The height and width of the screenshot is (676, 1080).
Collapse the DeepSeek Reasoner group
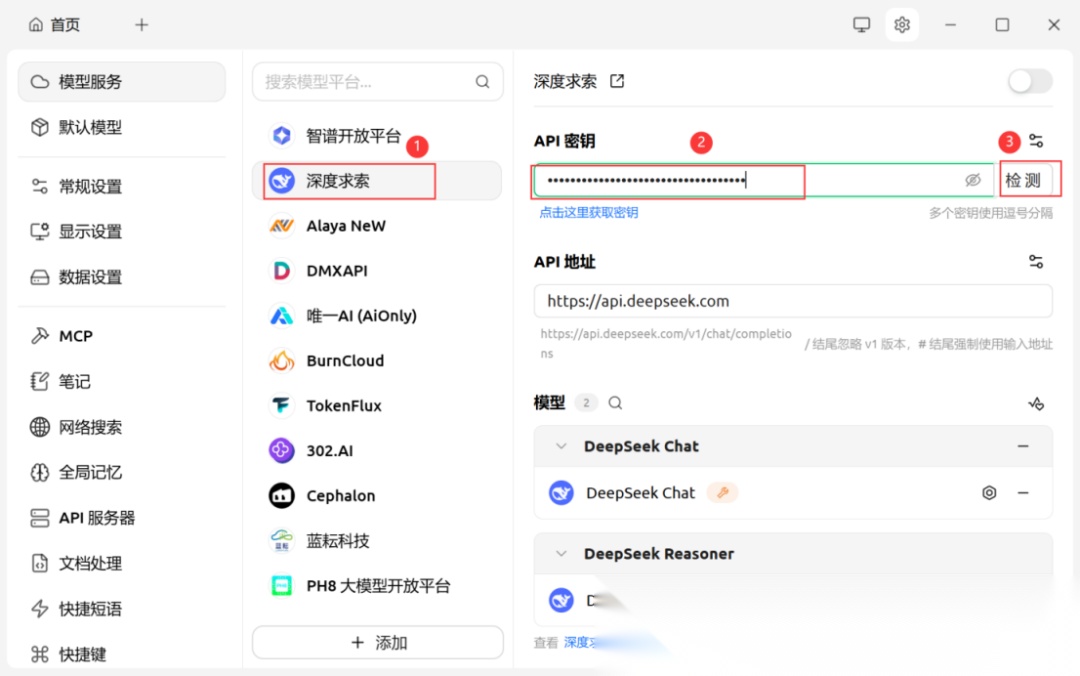click(x=561, y=554)
